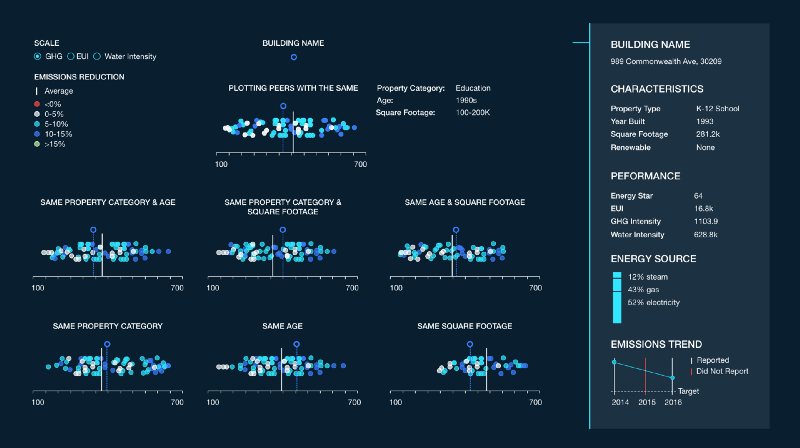Image resolution: width=800 pixels, height=448 pixels.
Task: Click the 52% electricity energy source label
Action: coord(654,303)
